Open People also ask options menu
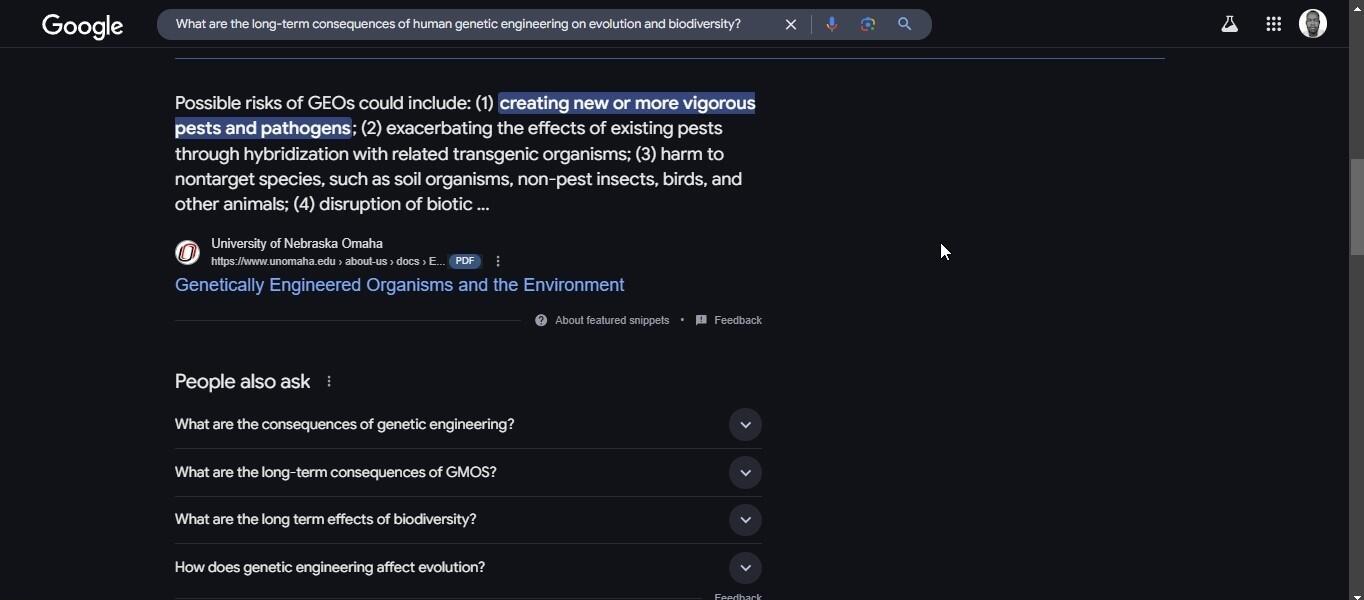Image resolution: width=1364 pixels, height=600 pixels. (x=329, y=381)
